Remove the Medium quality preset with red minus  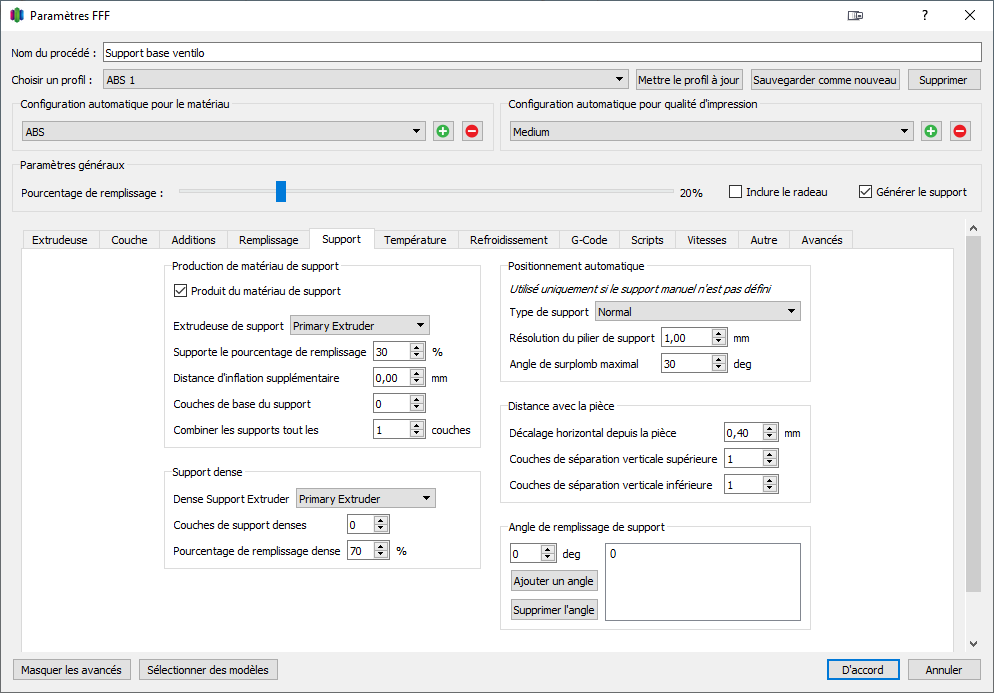click(960, 131)
